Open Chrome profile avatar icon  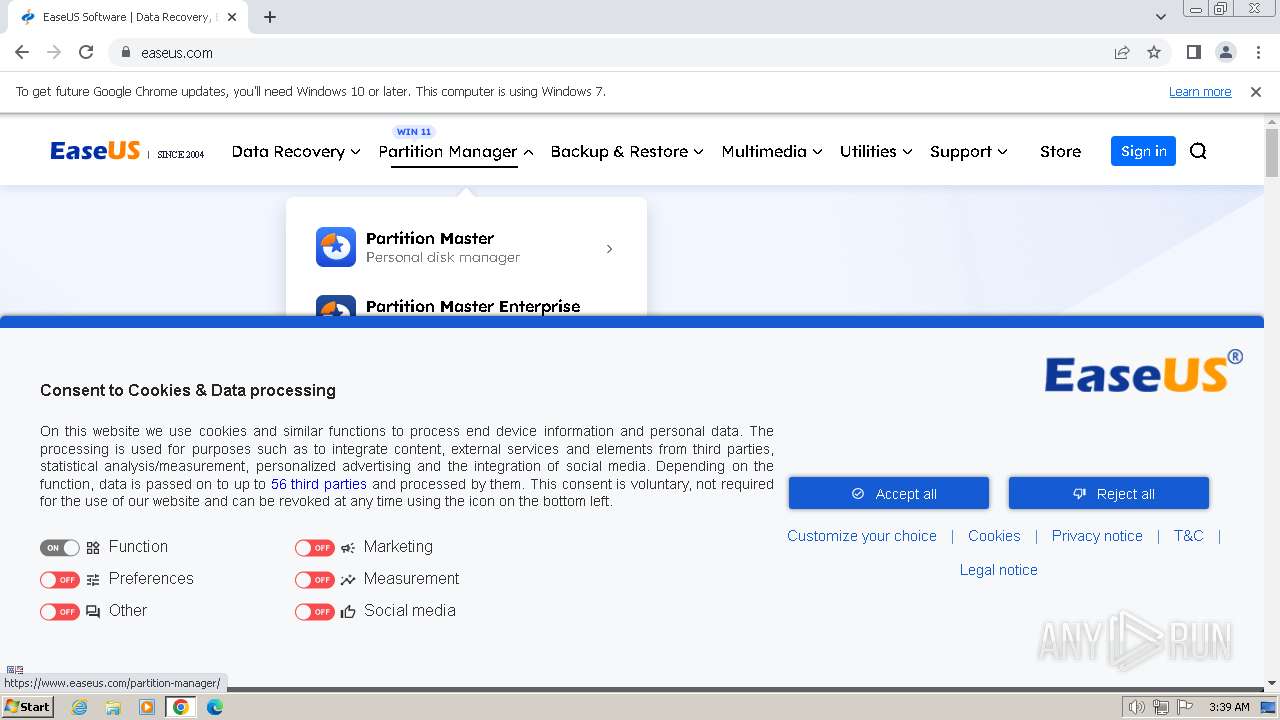[1225, 52]
